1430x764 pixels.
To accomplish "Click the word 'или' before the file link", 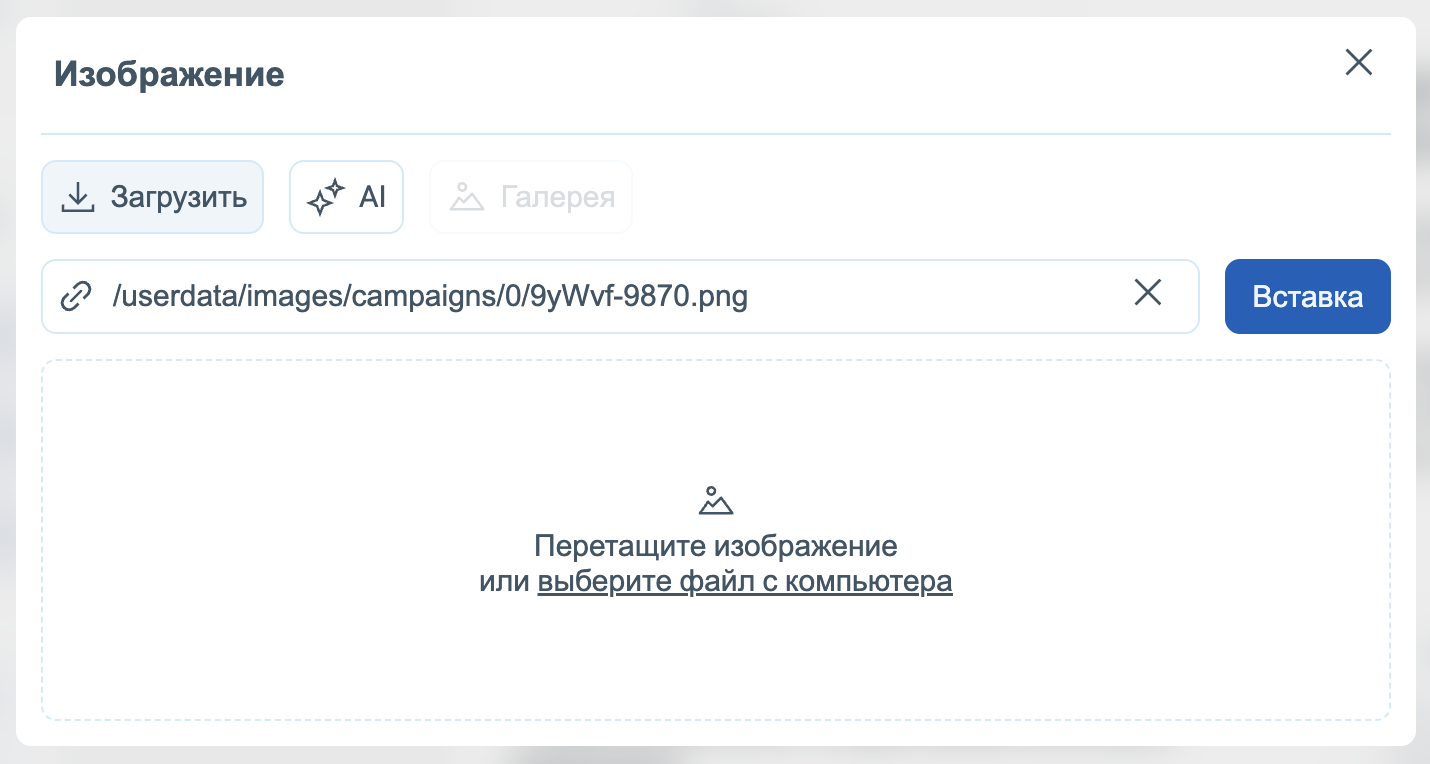I will pyautogui.click(x=503, y=582).
